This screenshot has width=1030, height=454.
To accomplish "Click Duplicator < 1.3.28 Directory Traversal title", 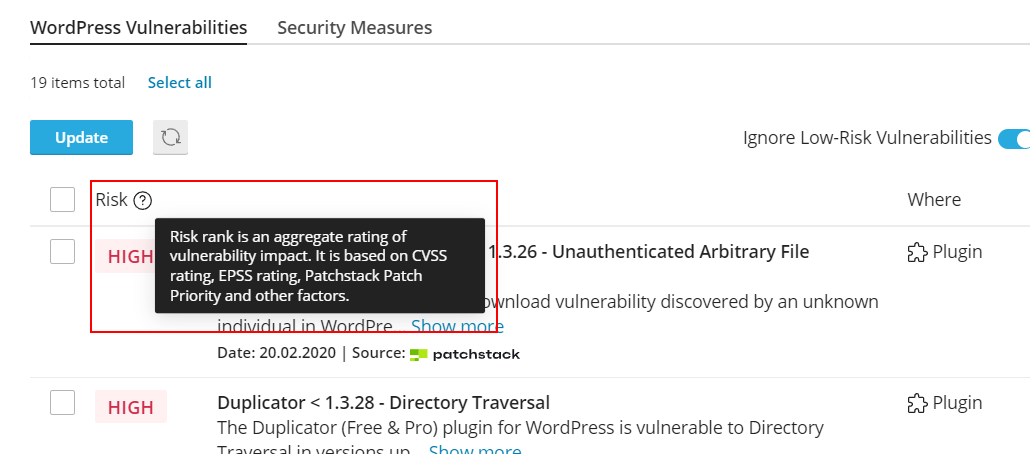I will click(383, 403).
